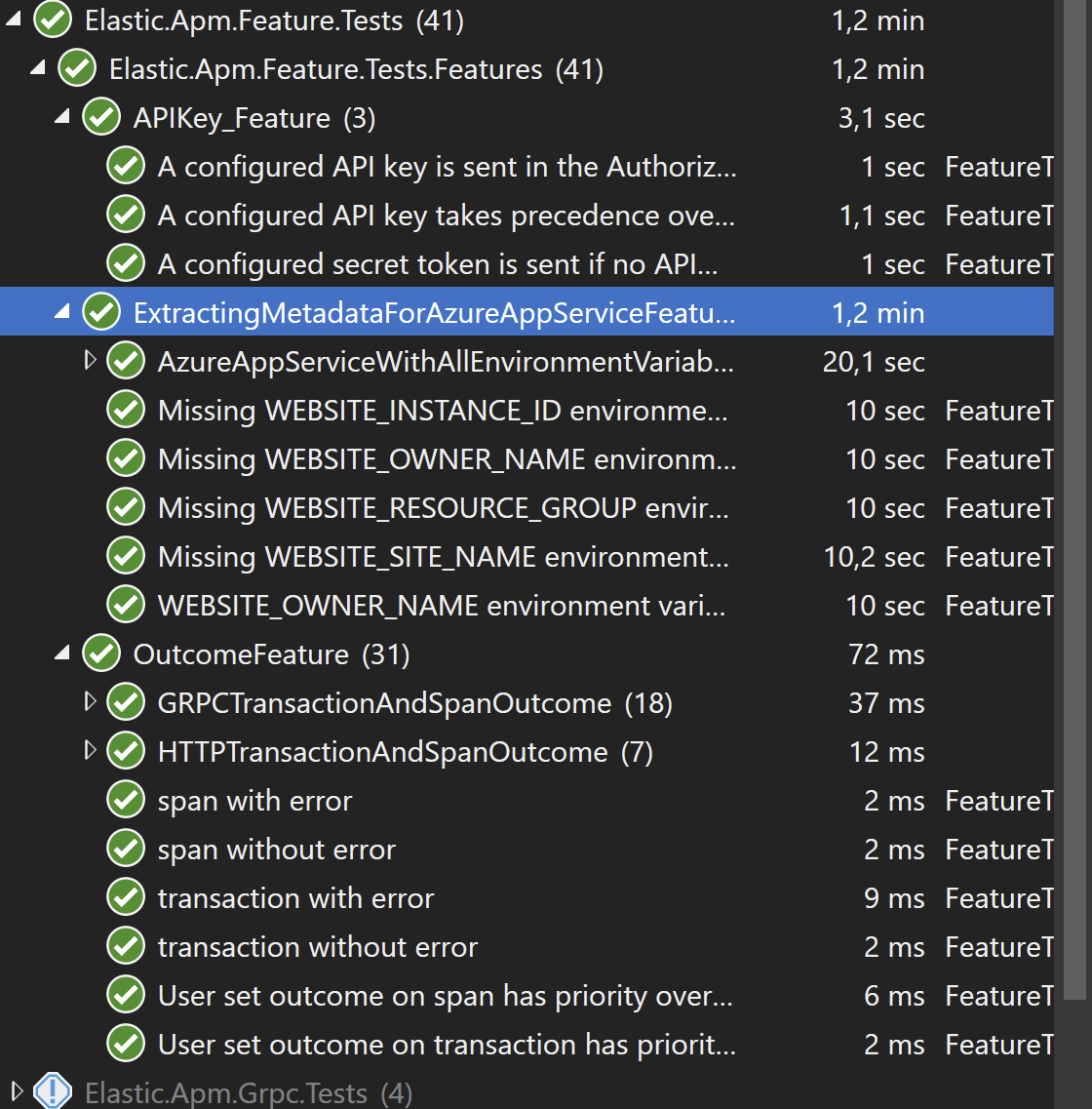This screenshot has height=1109, width=1092.
Task: Collapse the Elastic.Apm.Feature.Tests (41) node
Action: pyautogui.click(x=14, y=20)
